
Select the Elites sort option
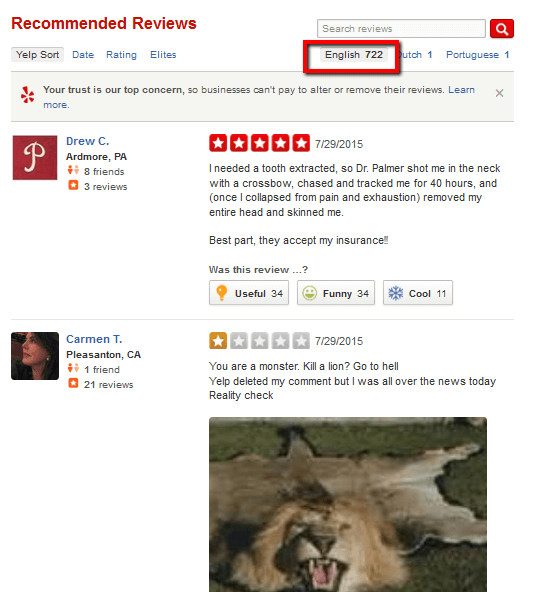pyautogui.click(x=163, y=55)
